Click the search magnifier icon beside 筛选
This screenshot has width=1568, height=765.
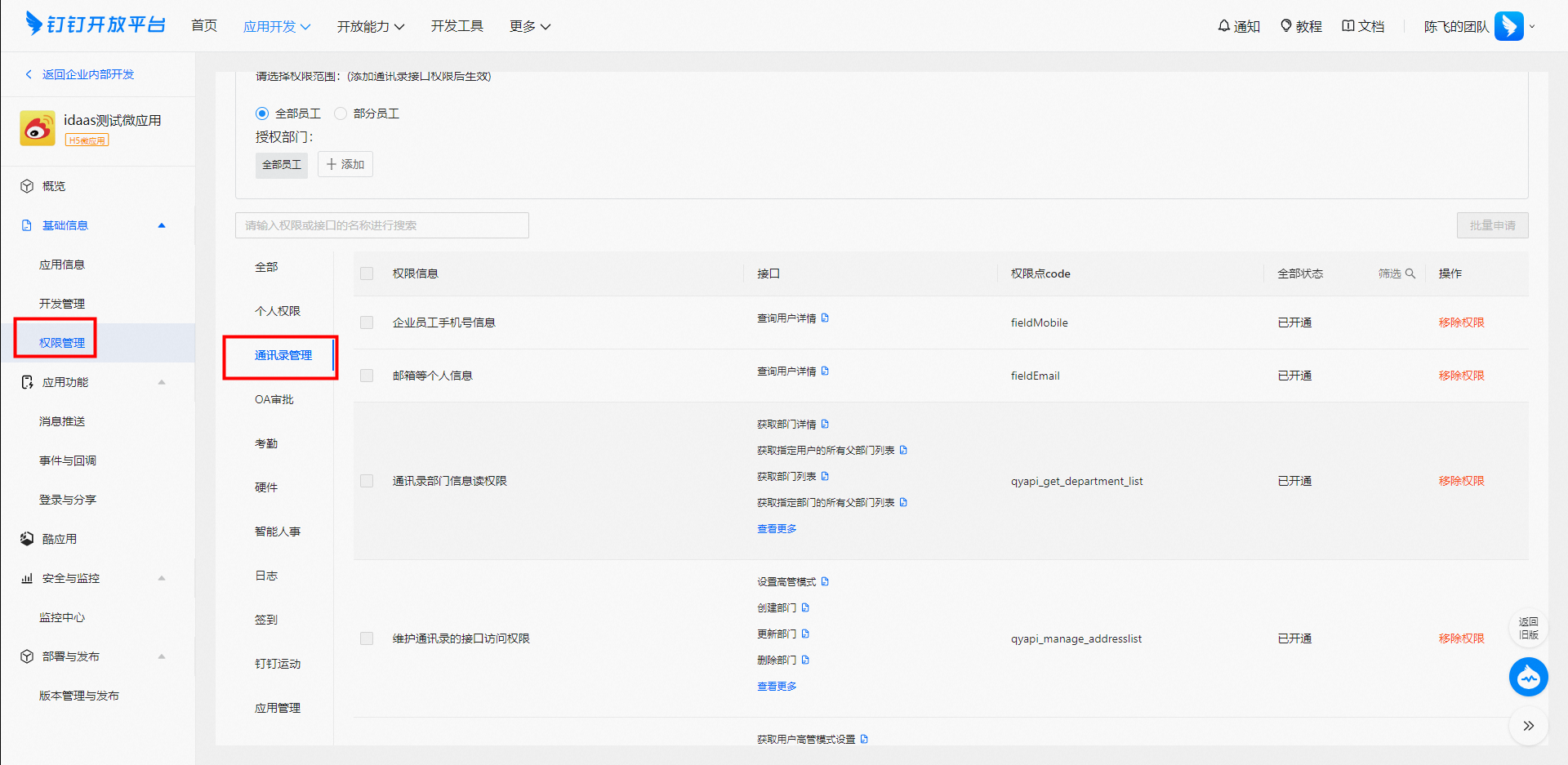(x=1410, y=274)
